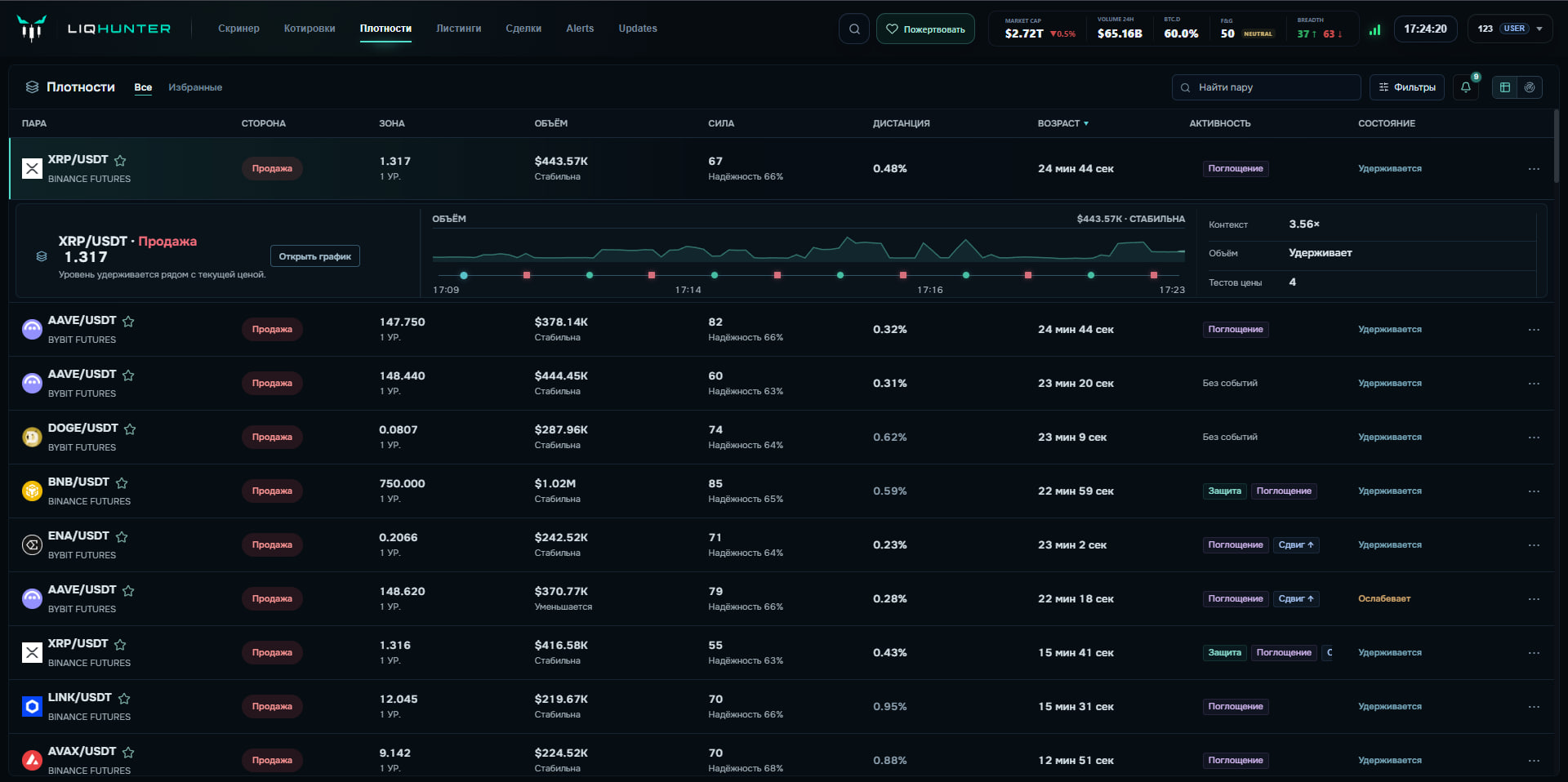Viewport: 1568px width, 782px height.
Task: Open the Листинги tab
Action: [458, 29]
